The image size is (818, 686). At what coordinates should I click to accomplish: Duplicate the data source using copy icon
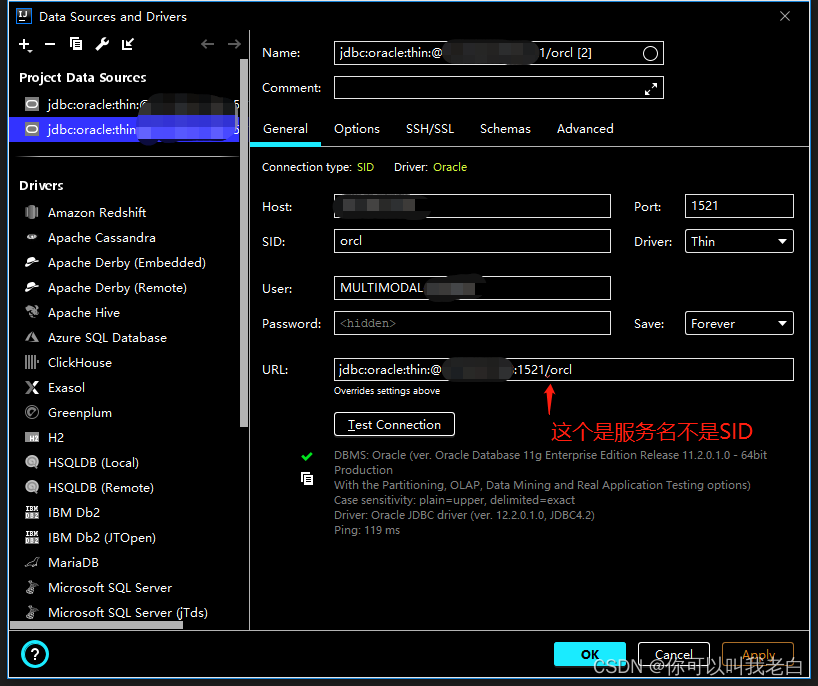76,44
